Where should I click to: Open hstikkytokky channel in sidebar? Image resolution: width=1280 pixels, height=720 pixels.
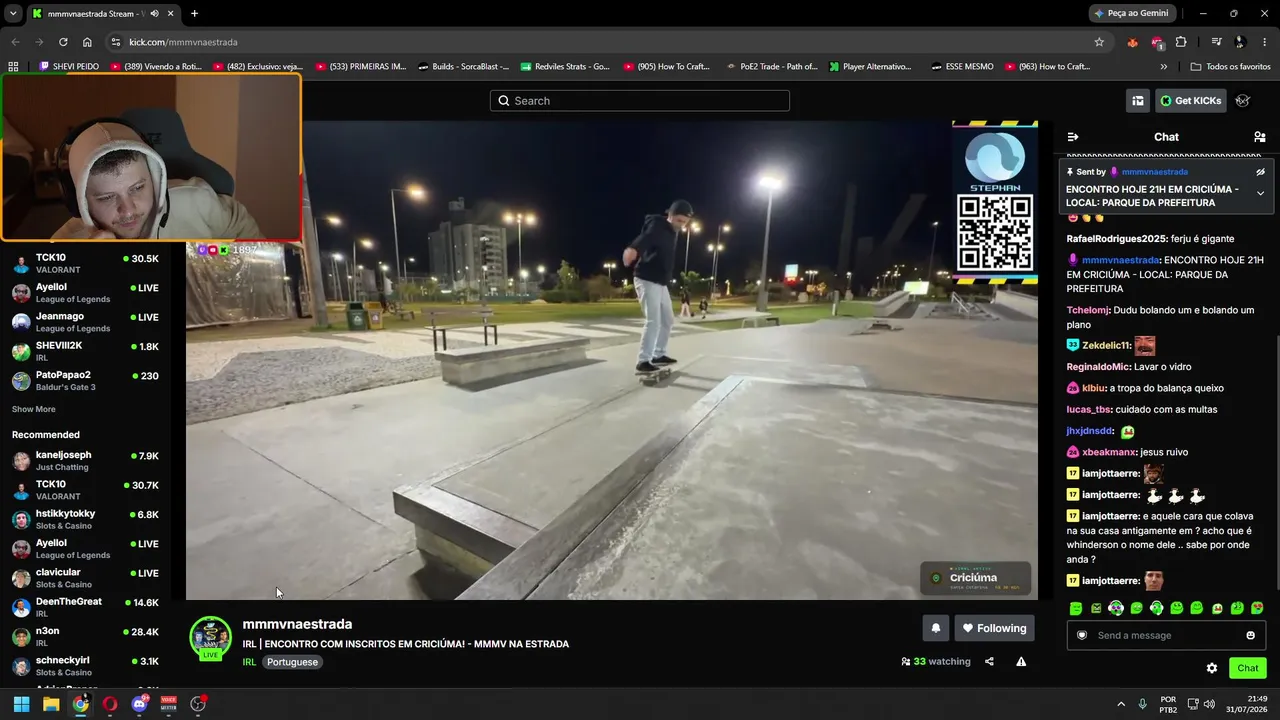pyautogui.click(x=85, y=519)
